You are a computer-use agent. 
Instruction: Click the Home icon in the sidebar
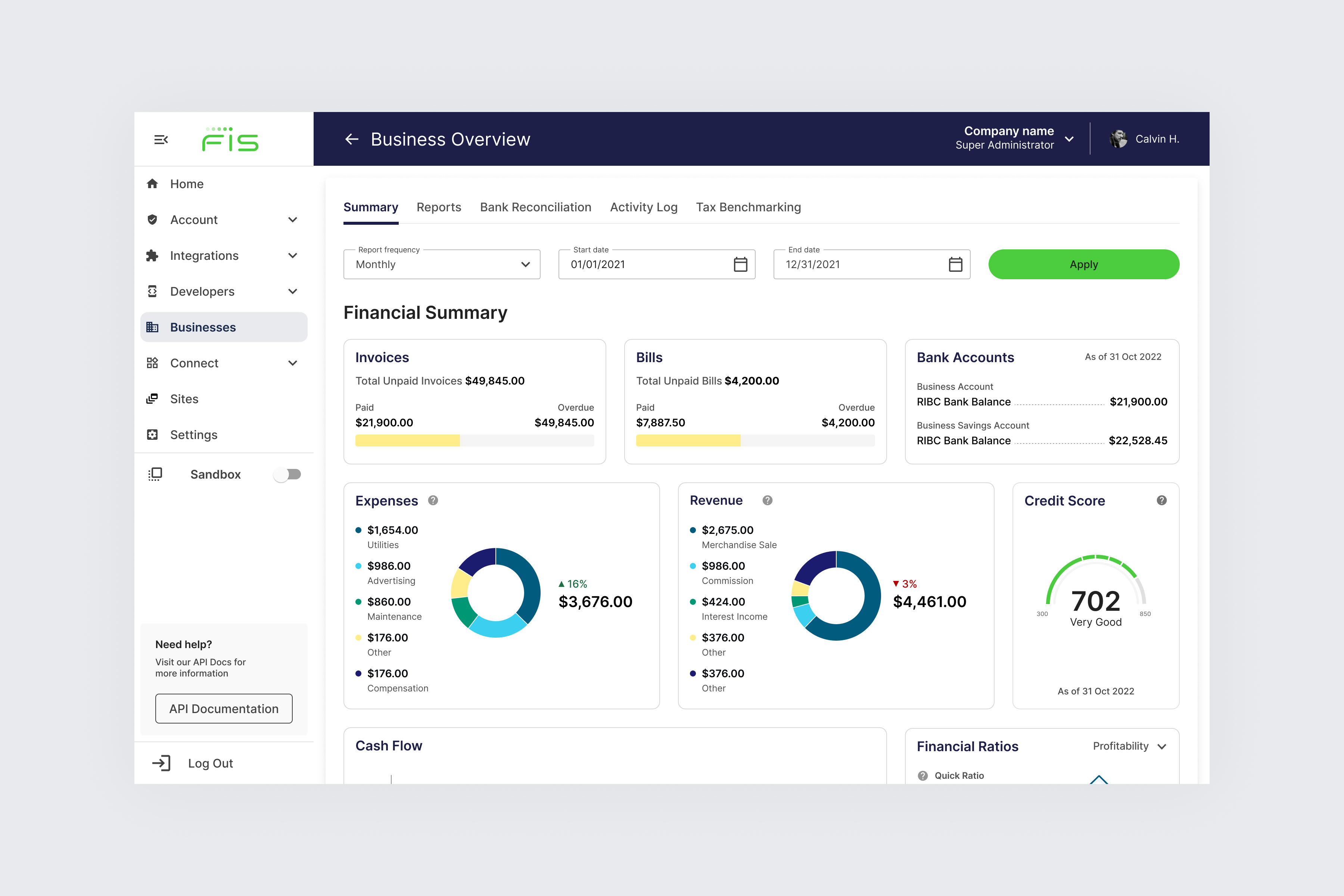[x=152, y=184]
